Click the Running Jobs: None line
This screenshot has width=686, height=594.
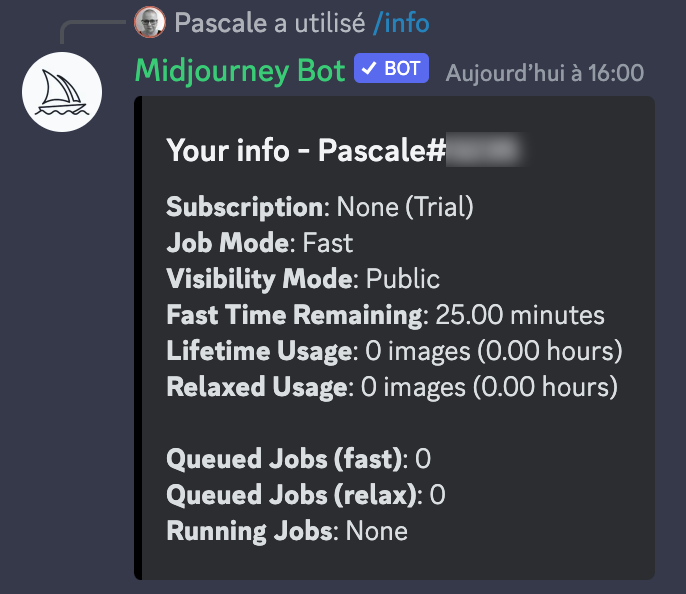coord(286,531)
